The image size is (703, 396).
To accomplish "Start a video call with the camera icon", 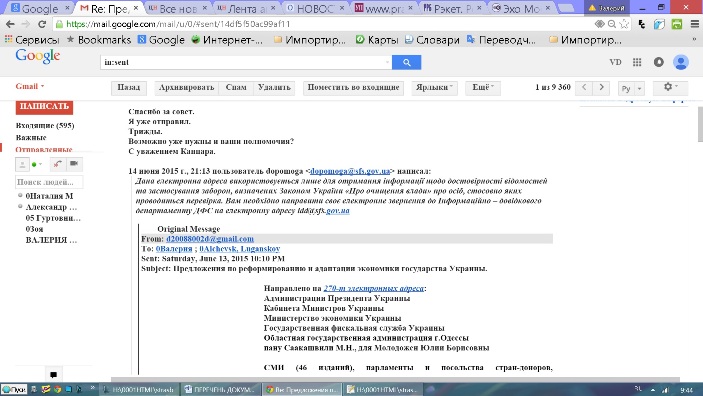I will [74, 164].
